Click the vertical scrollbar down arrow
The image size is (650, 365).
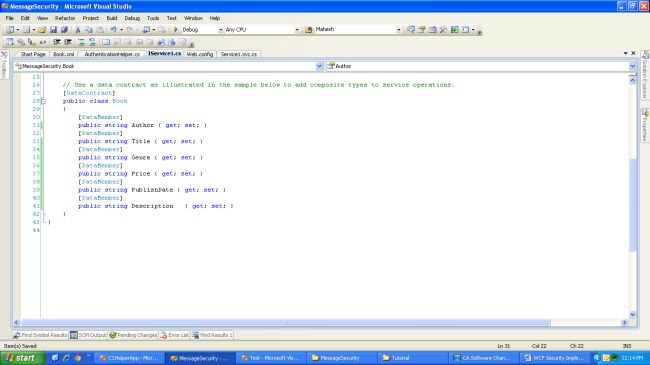point(633,314)
